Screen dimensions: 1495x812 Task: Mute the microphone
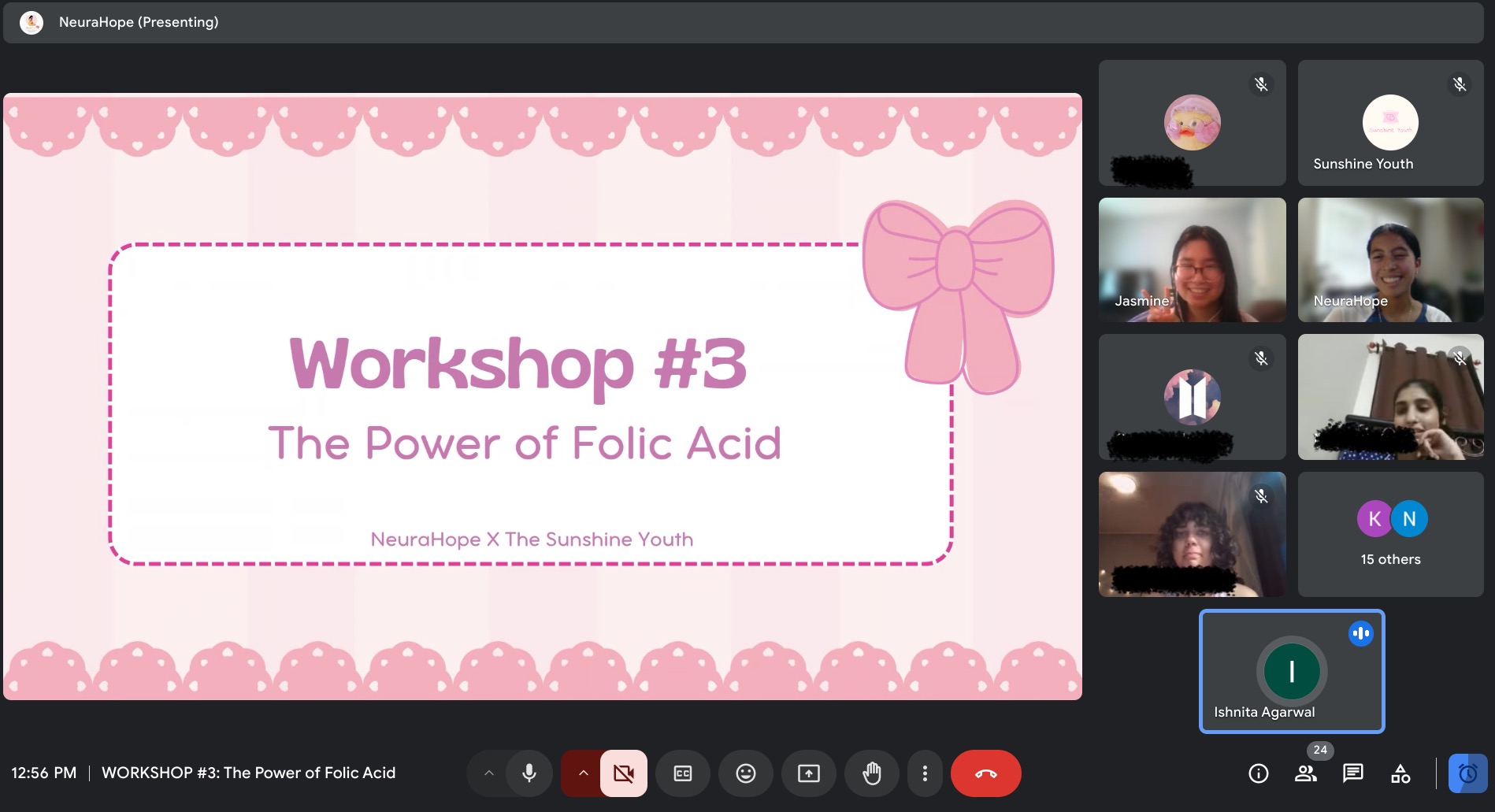pos(529,773)
